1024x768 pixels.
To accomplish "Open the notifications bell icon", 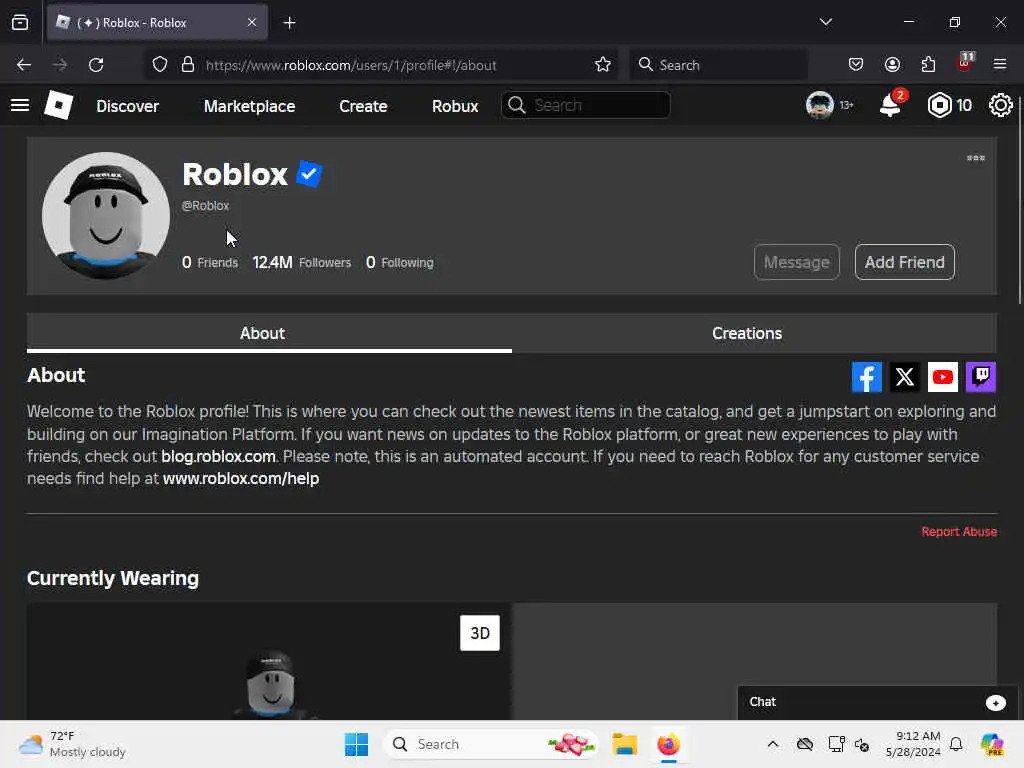I will pos(890,104).
